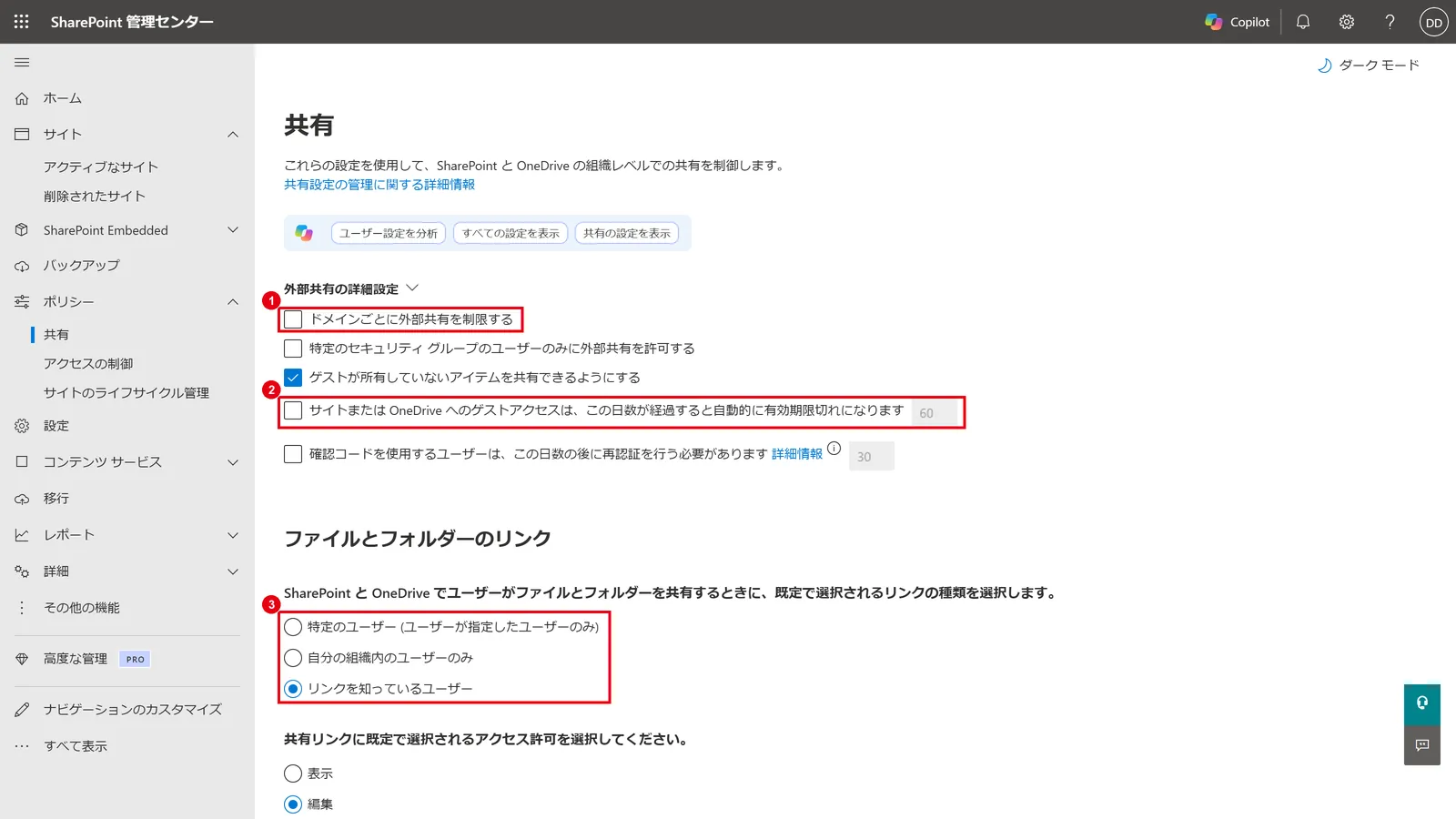1456x819 pixels.
Task: Click the info icon beside 詳細情報
Action: coord(834,449)
